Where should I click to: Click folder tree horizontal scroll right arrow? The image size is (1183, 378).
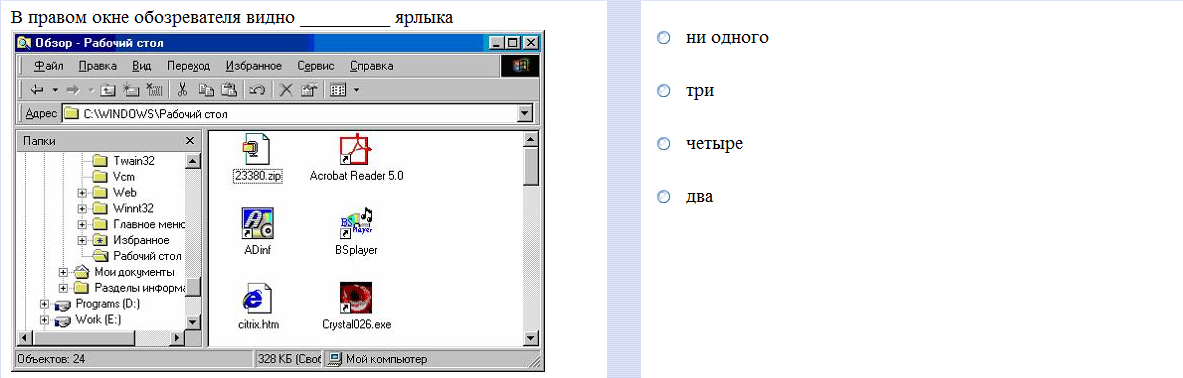[x=178, y=337]
